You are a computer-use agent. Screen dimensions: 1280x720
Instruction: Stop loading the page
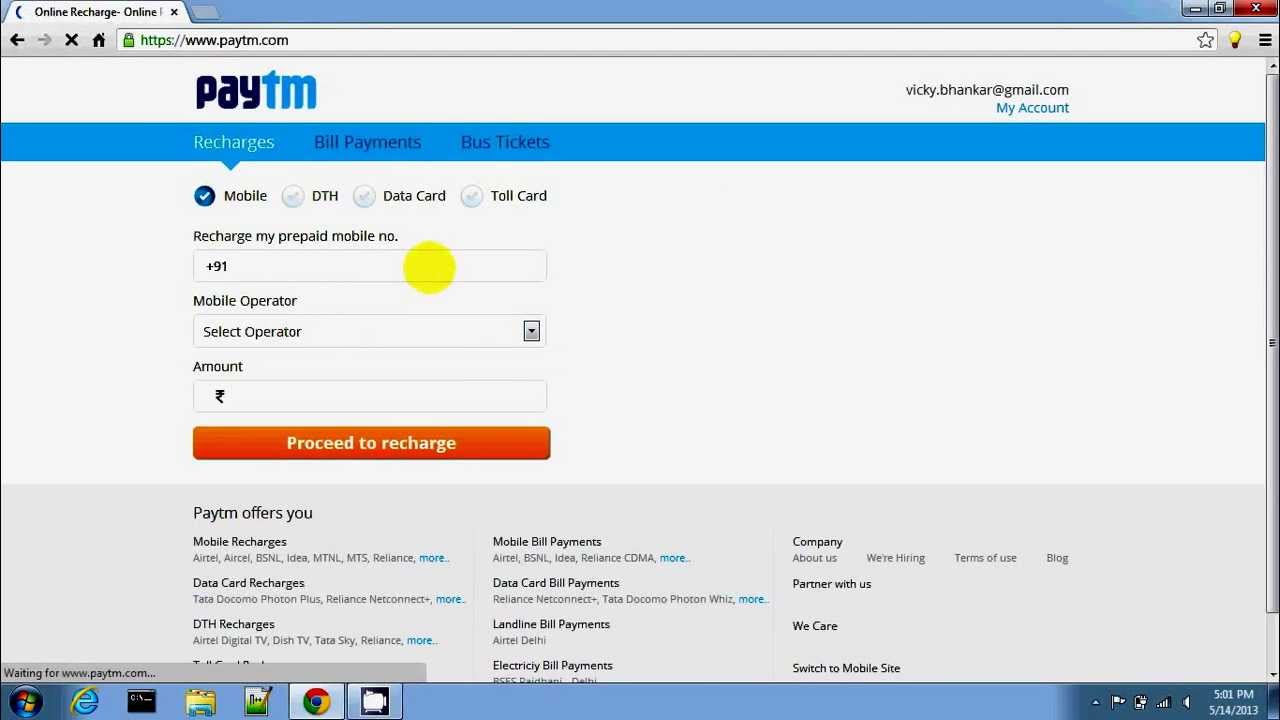tap(71, 40)
